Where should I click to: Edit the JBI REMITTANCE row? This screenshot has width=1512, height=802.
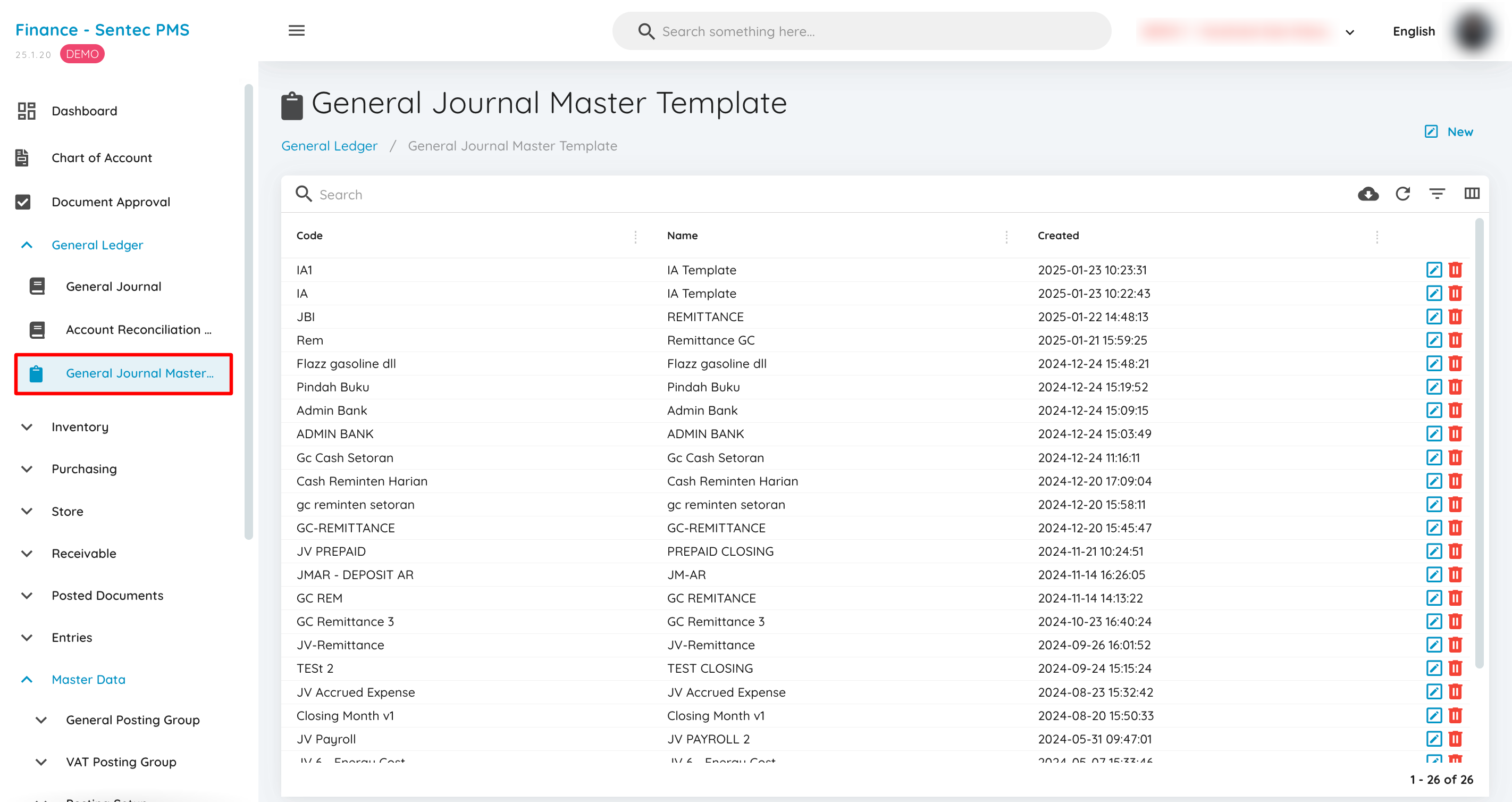(x=1434, y=316)
